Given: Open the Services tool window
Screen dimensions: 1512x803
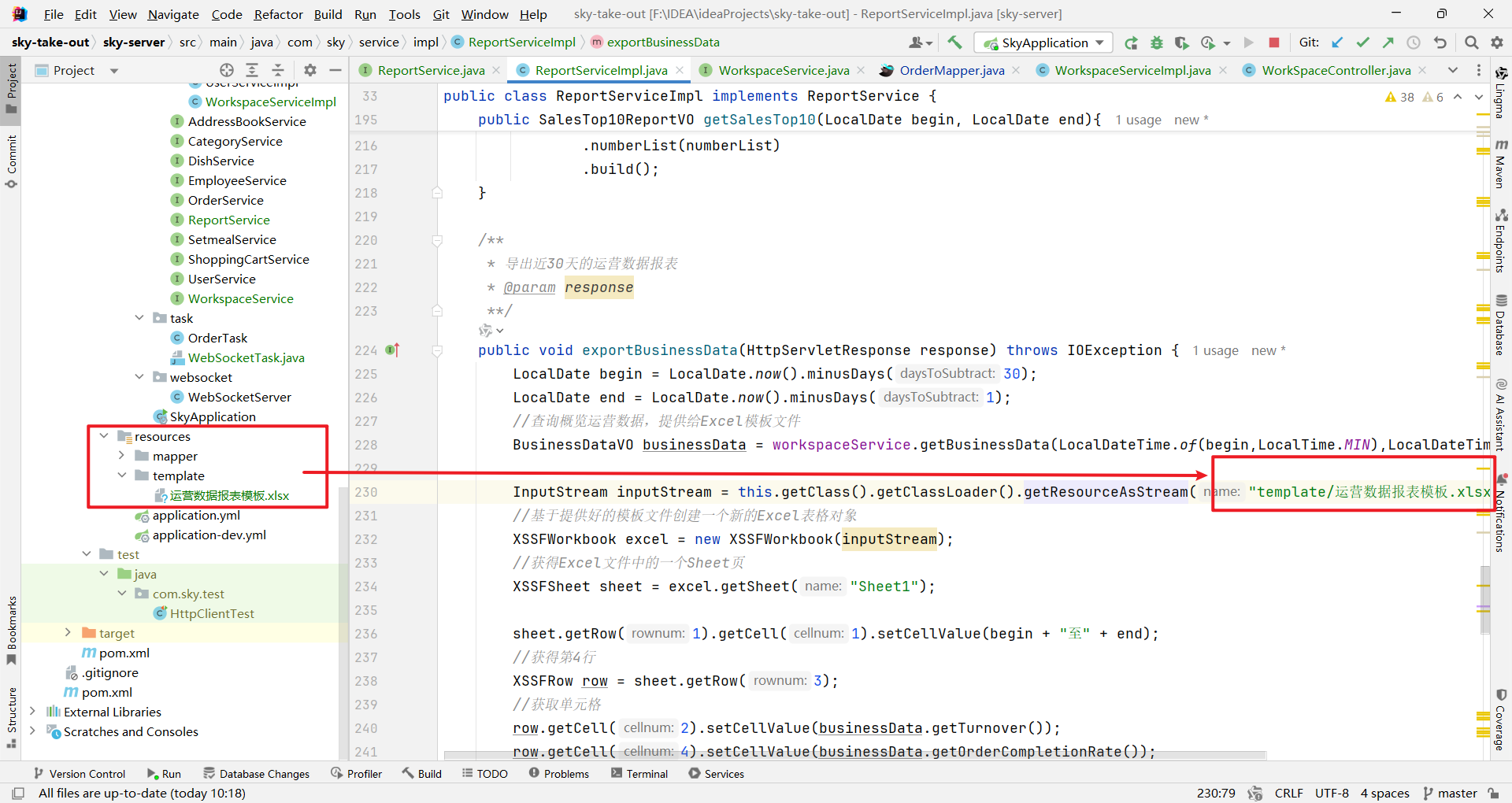Looking at the screenshot, I should coord(717,774).
